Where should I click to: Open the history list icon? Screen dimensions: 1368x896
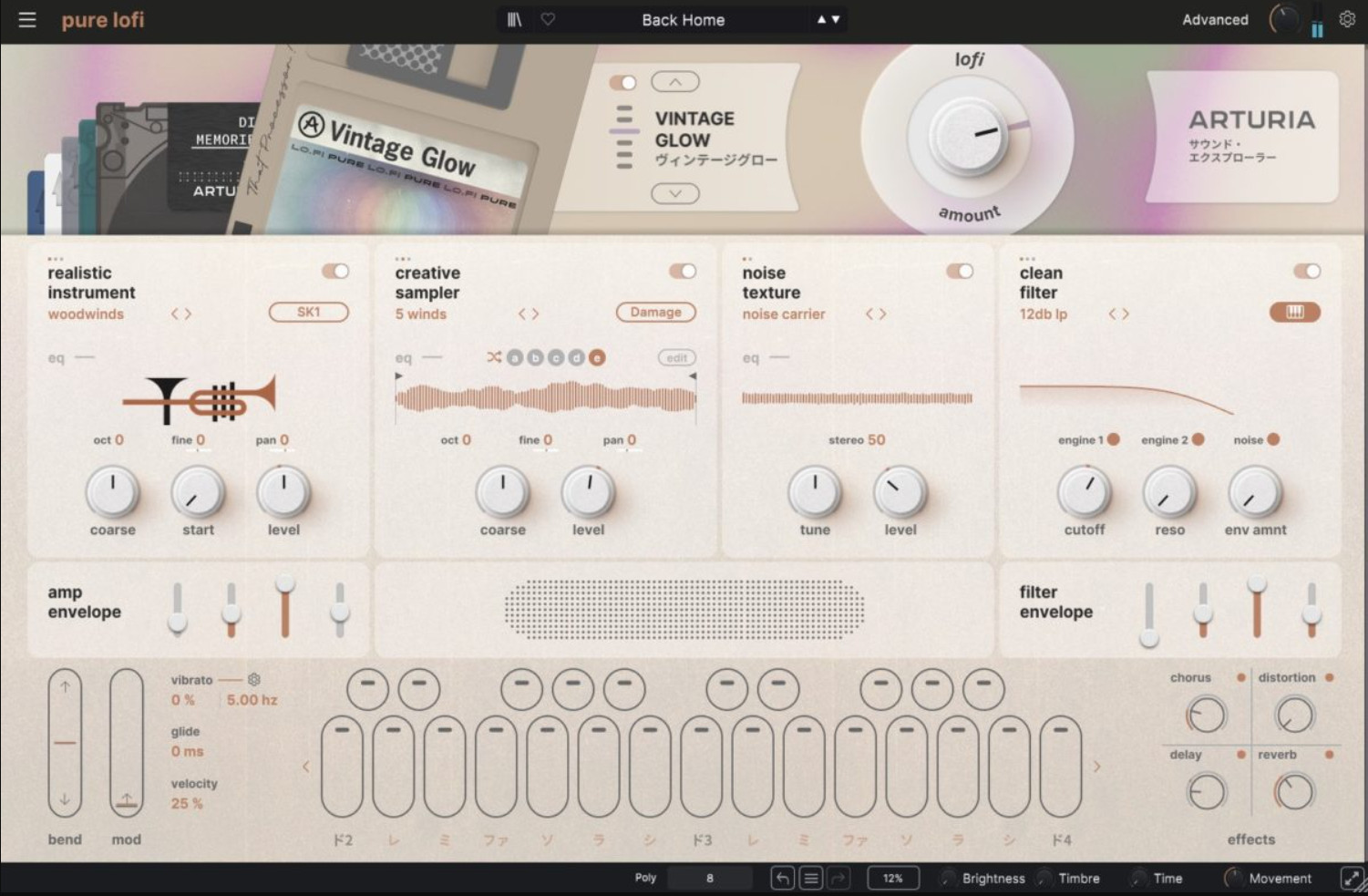[x=810, y=879]
